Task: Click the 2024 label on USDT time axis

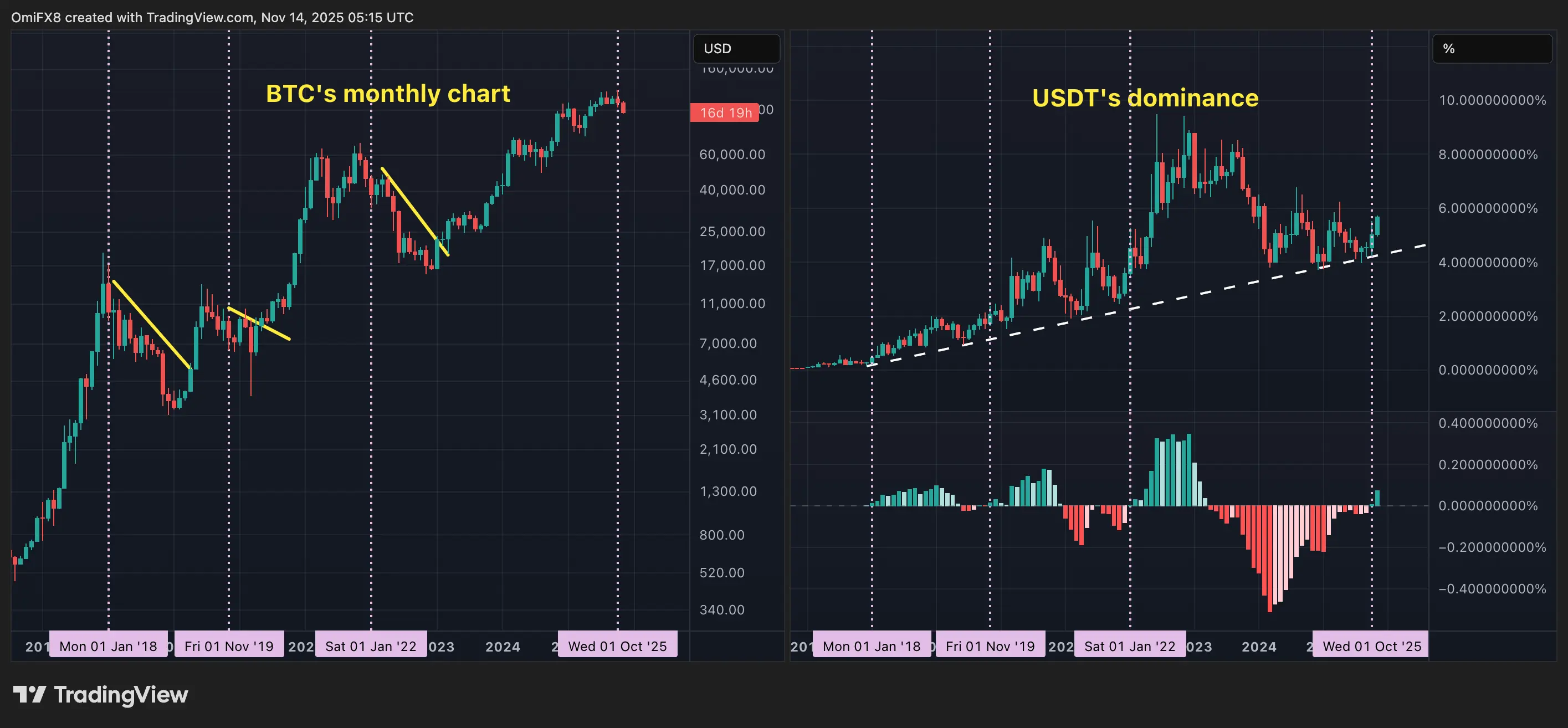Action: 1259,647
